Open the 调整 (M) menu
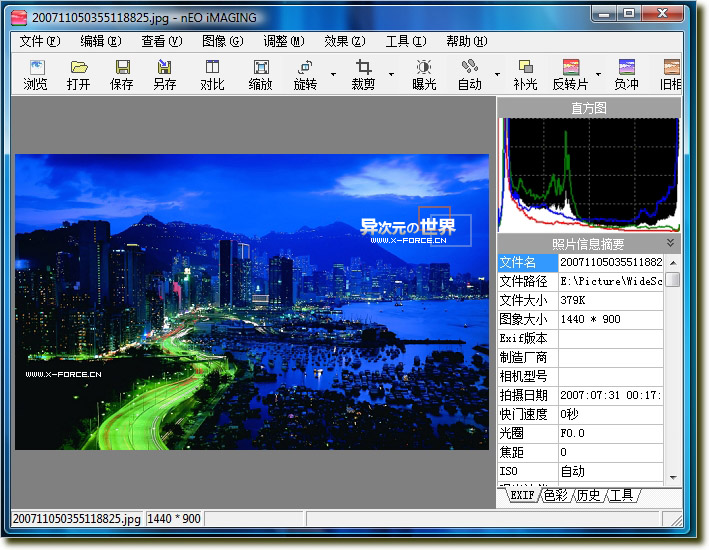Screen dimensions: 709x550 click(284, 42)
